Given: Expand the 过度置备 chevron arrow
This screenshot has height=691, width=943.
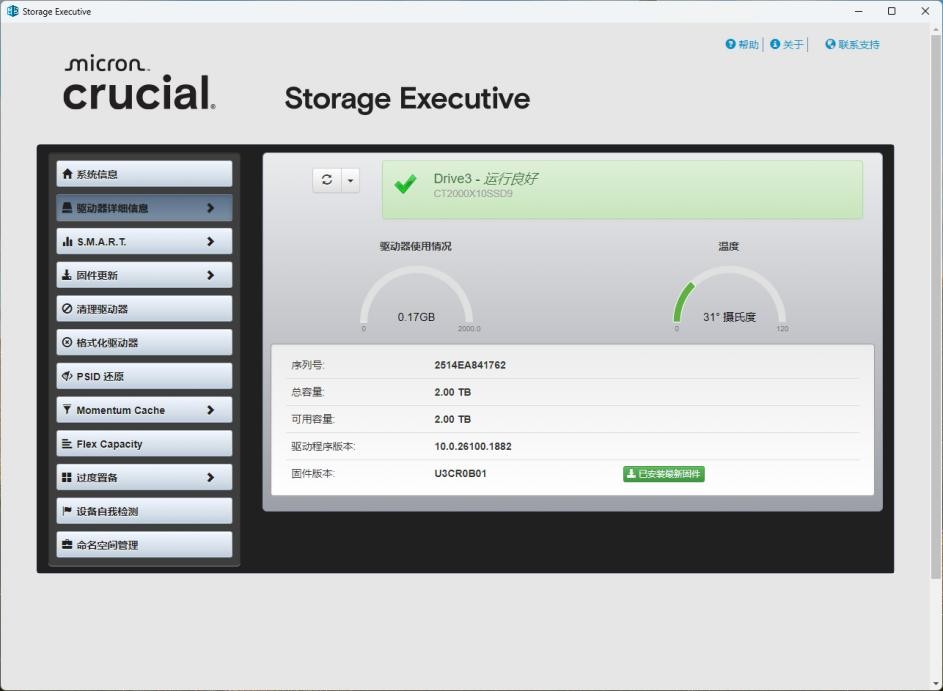Looking at the screenshot, I should click(210, 477).
